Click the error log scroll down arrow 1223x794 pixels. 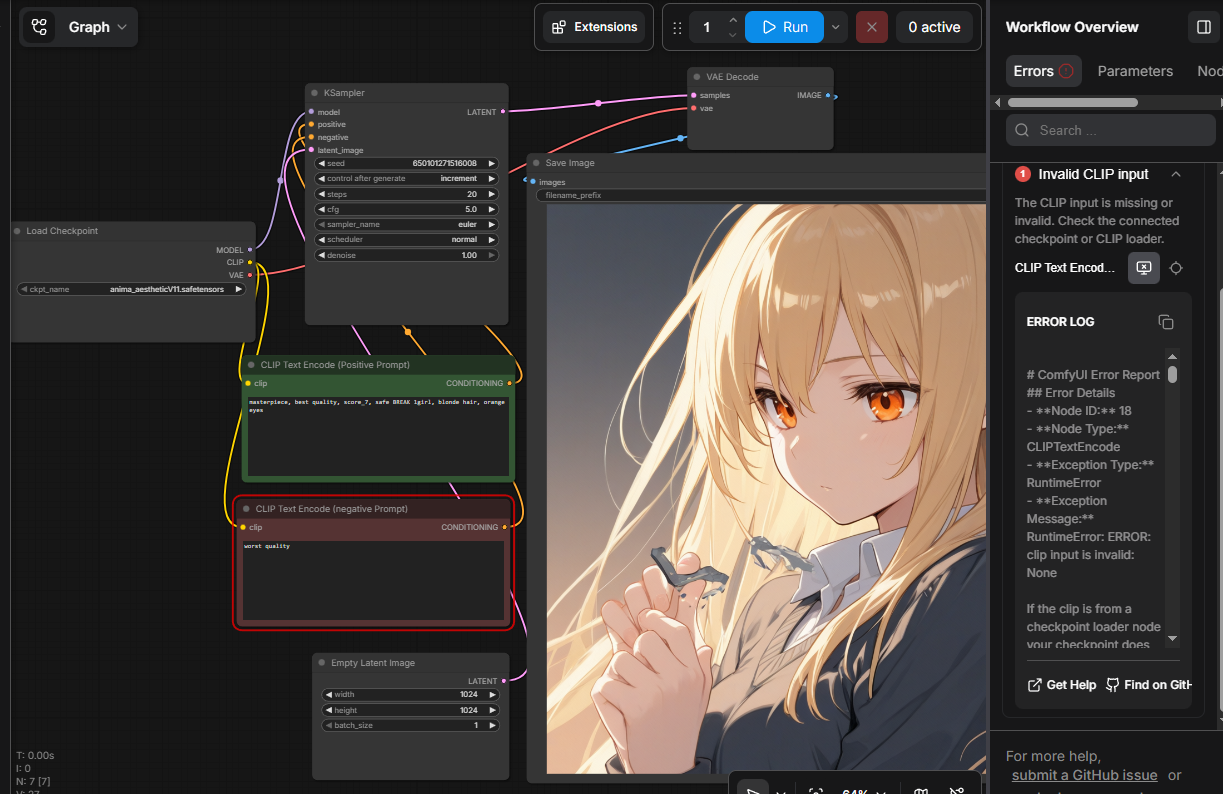coord(1172,638)
